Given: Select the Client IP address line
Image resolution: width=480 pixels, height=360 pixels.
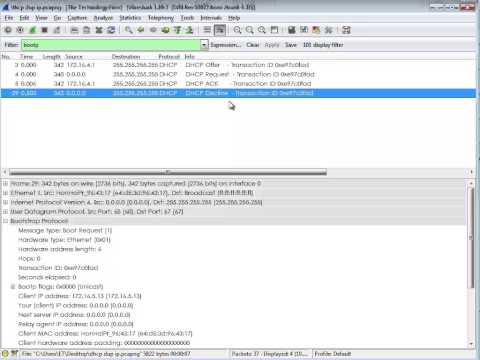Looking at the screenshot, I should (80, 296).
